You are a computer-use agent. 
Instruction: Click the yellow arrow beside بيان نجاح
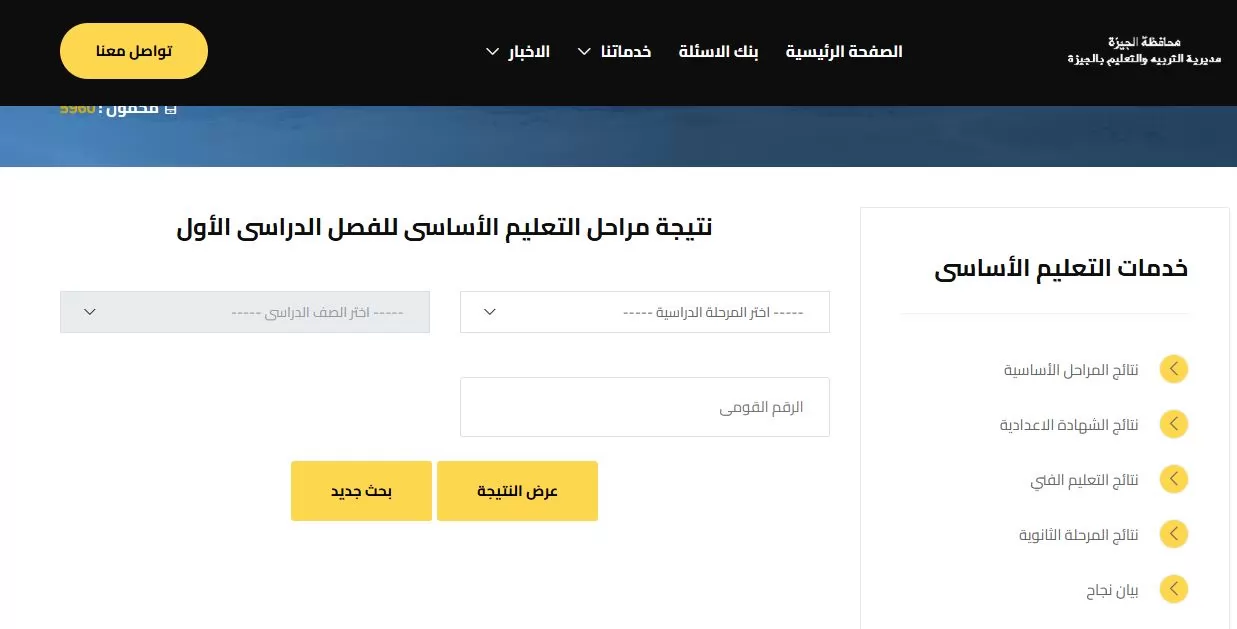click(x=1173, y=589)
